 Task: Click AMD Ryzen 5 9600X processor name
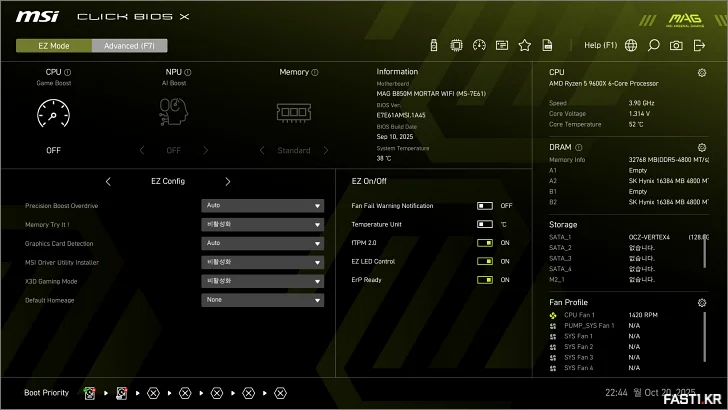[x=604, y=84]
